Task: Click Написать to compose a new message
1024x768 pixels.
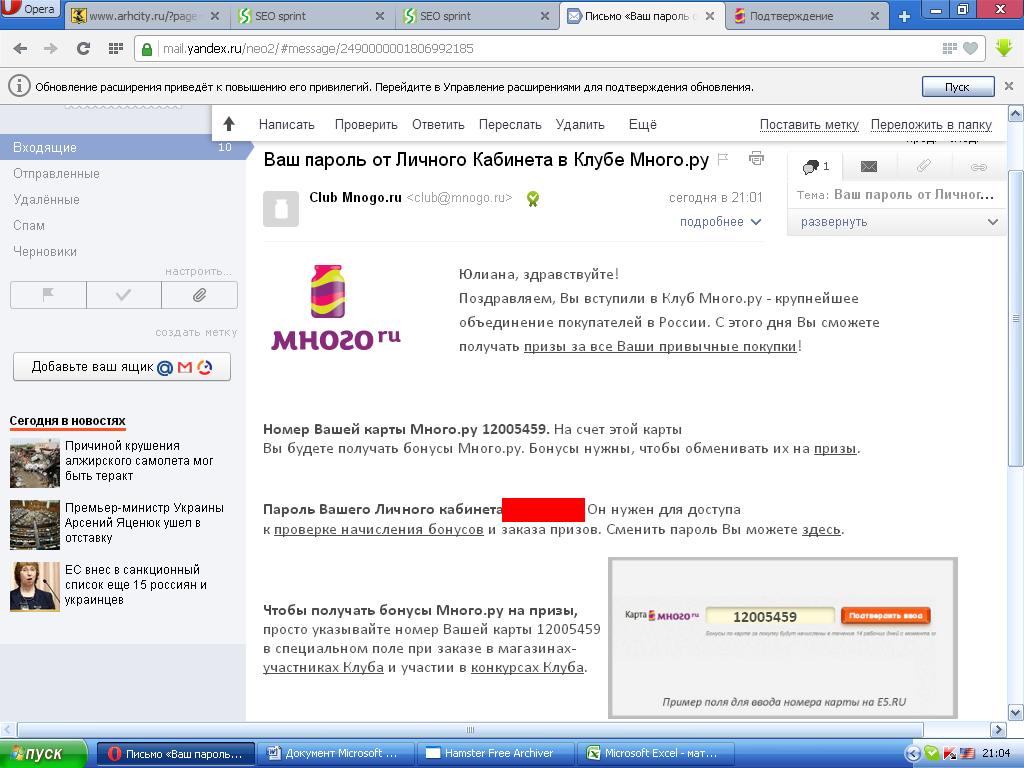Action: click(x=287, y=125)
